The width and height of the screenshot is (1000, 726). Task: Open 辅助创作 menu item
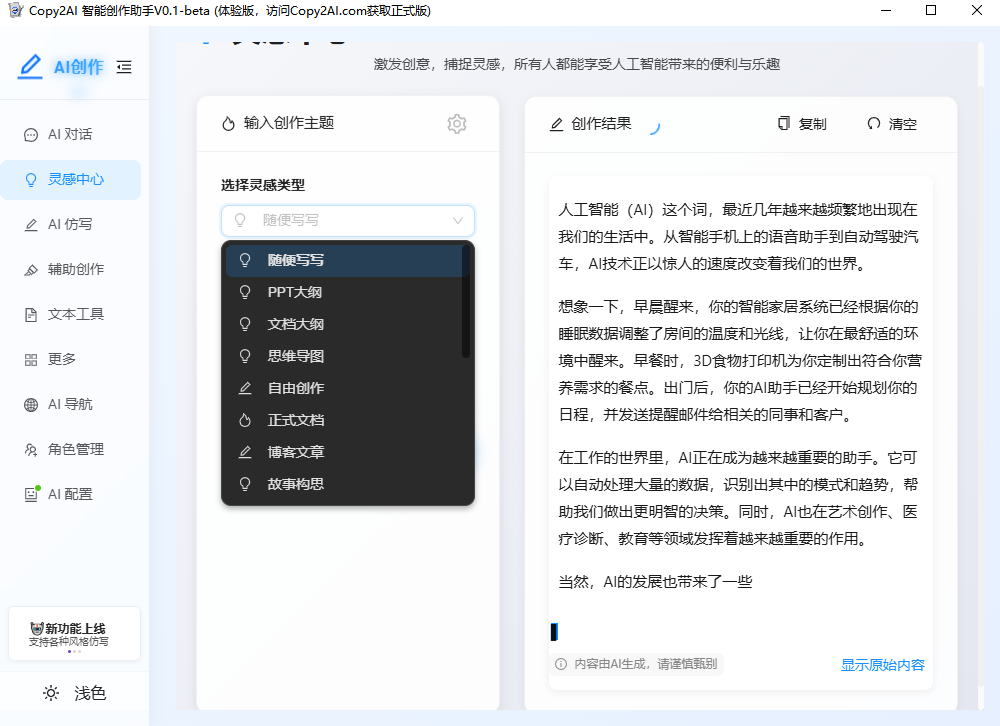click(x=75, y=269)
